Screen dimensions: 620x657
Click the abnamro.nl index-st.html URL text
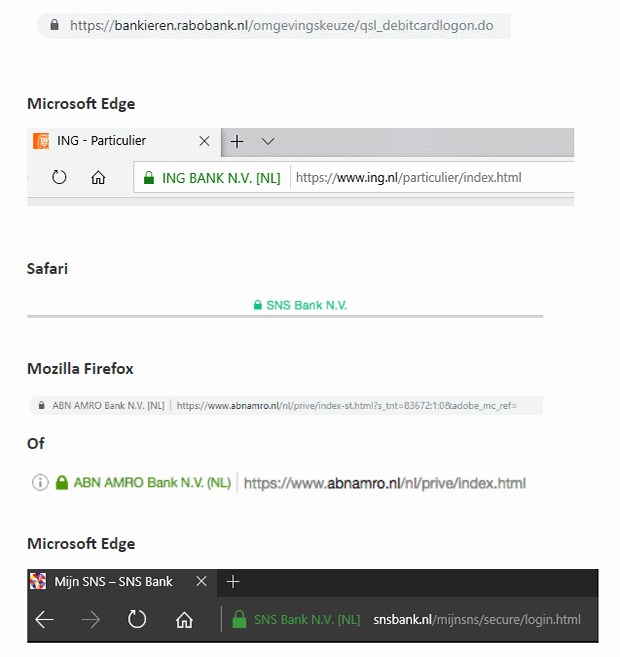click(x=346, y=406)
